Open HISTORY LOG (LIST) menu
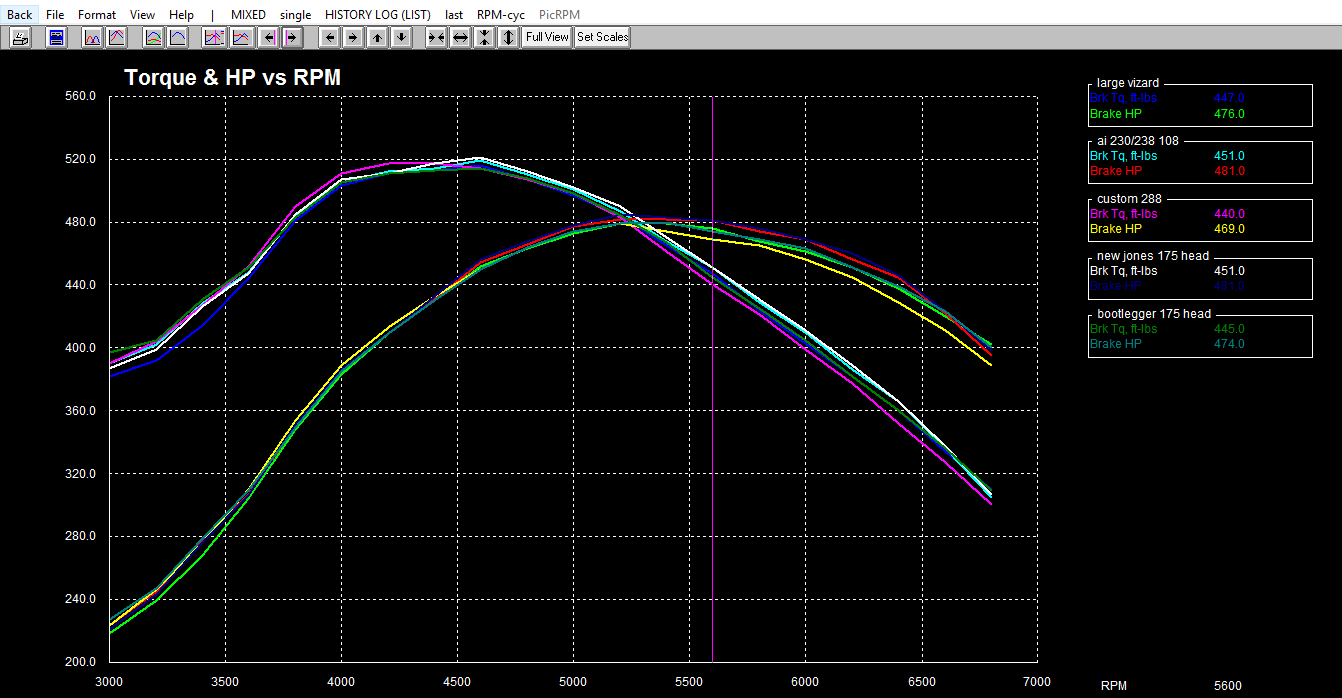The height and width of the screenshot is (698, 1342). point(378,15)
